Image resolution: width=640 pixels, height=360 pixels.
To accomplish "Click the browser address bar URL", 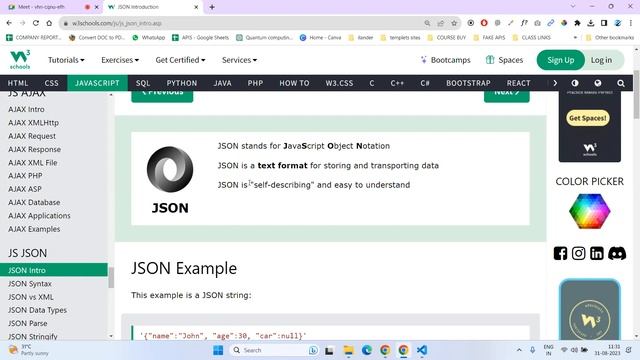I will [117, 23].
